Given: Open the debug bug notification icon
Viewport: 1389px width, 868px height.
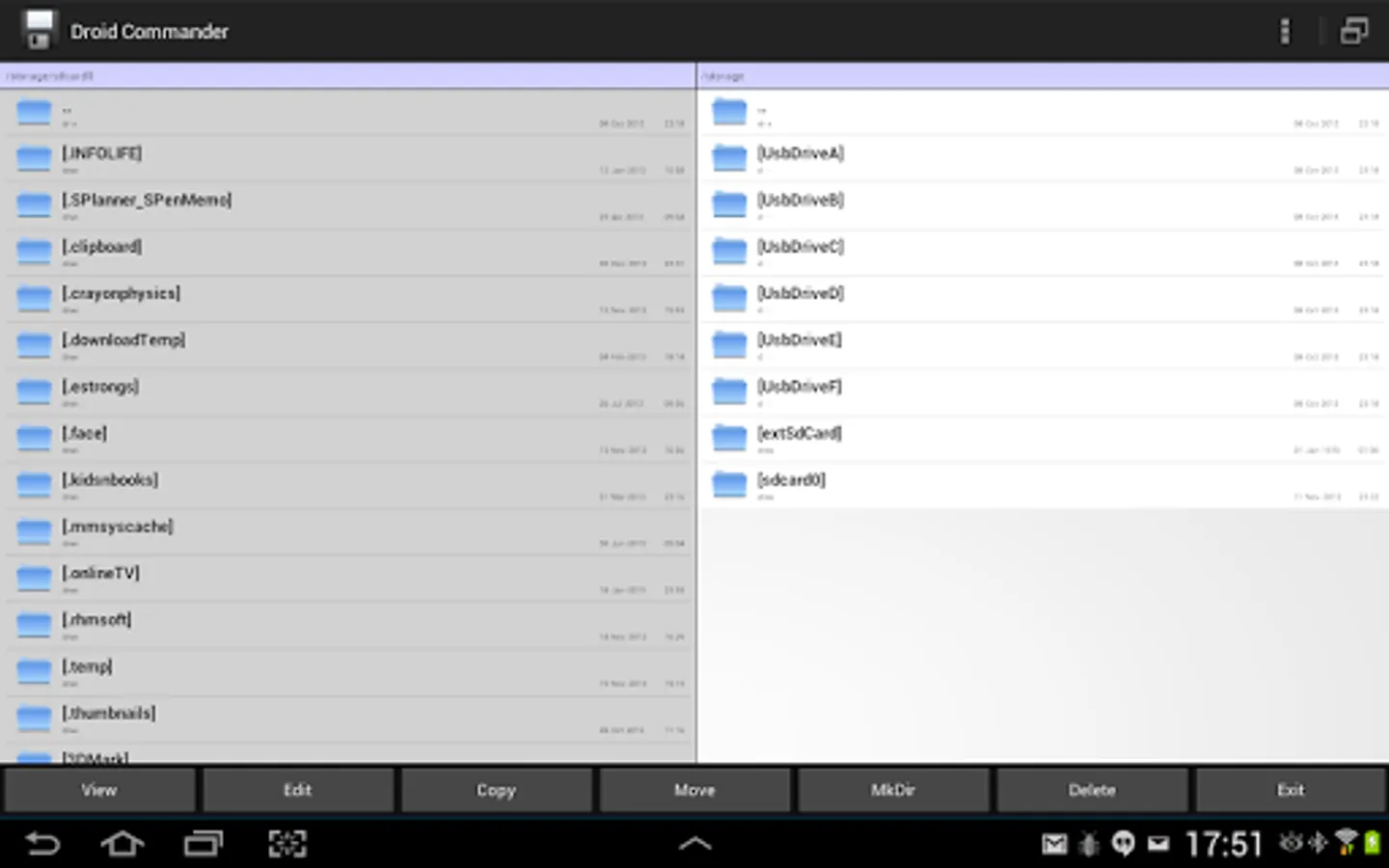Looking at the screenshot, I should pyautogui.click(x=1089, y=845).
